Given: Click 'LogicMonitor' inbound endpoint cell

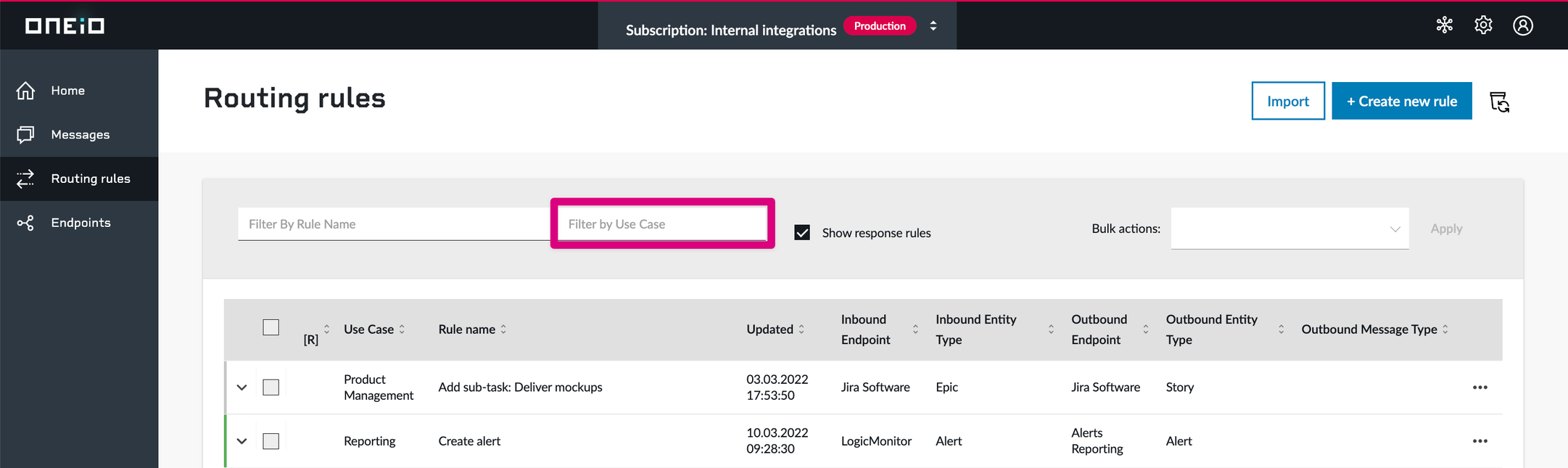Looking at the screenshot, I should [x=876, y=441].
